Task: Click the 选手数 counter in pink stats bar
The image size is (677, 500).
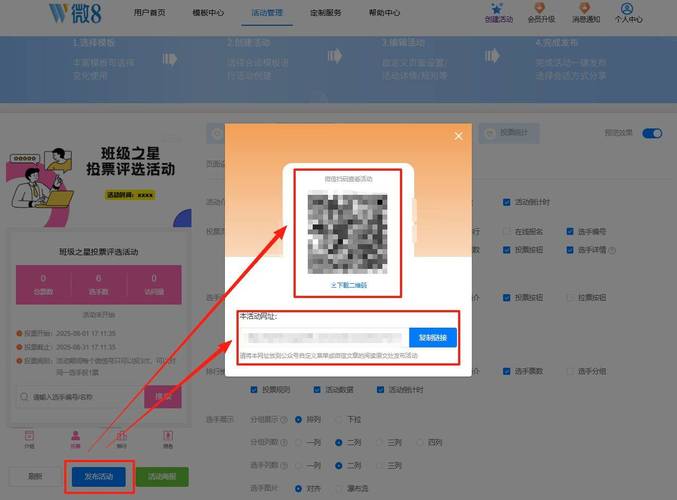Action: click(x=99, y=285)
